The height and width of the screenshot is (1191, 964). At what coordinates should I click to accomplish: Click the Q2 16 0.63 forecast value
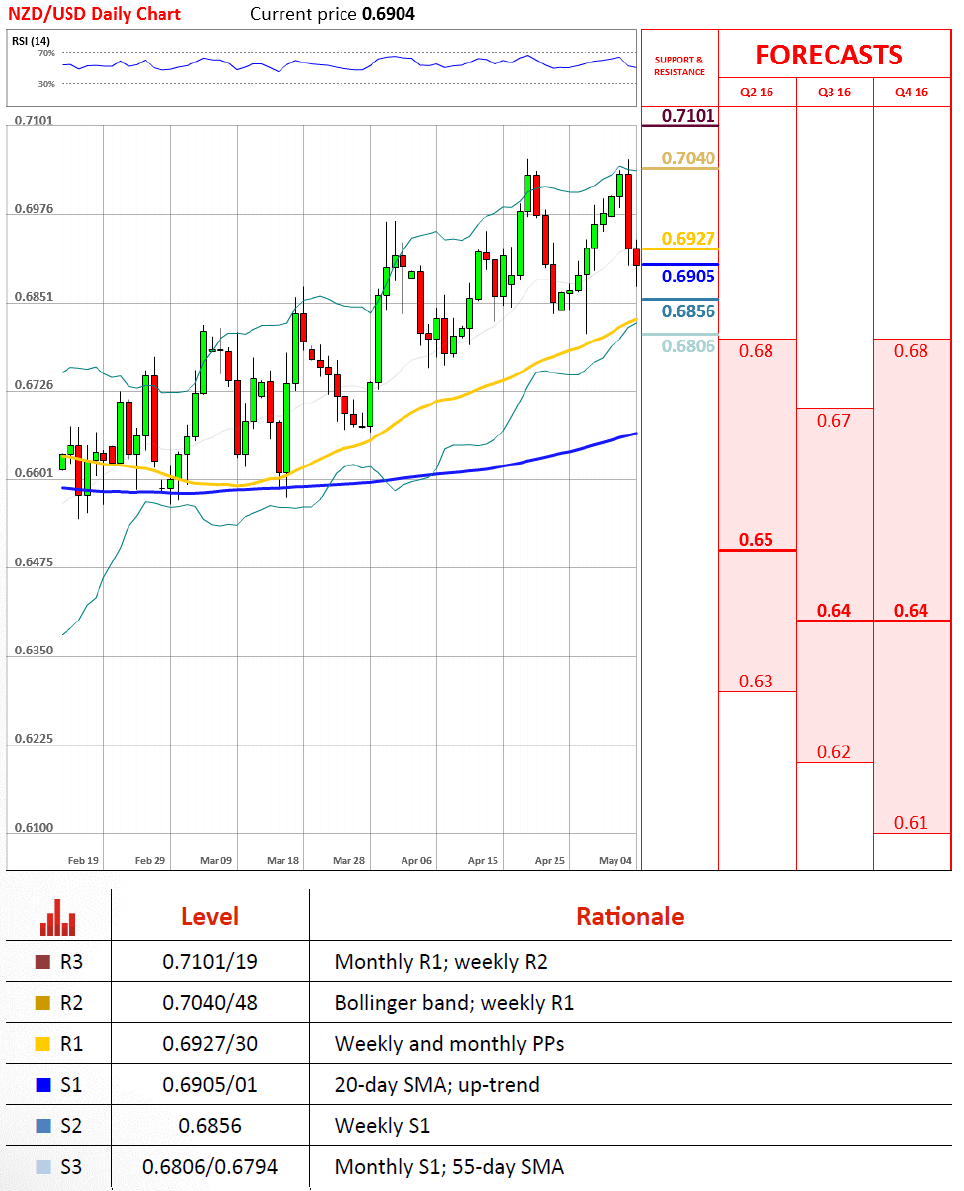pos(756,681)
